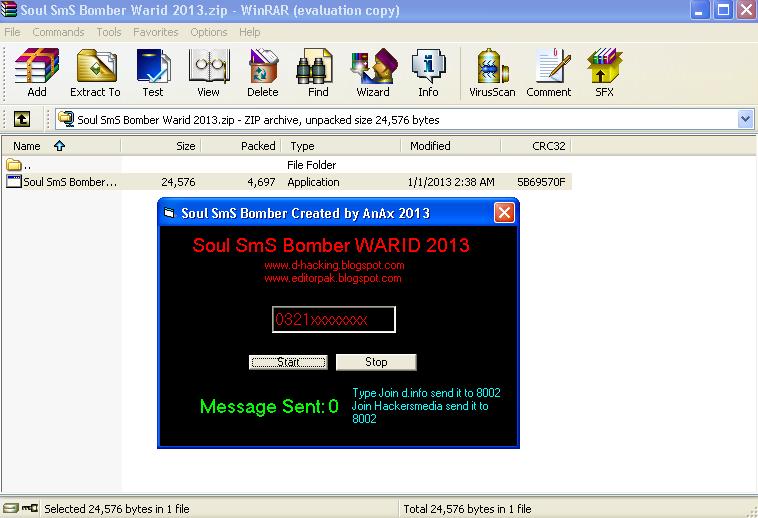Click the Stop button in bomber dialog
758x518 pixels.
[376, 362]
